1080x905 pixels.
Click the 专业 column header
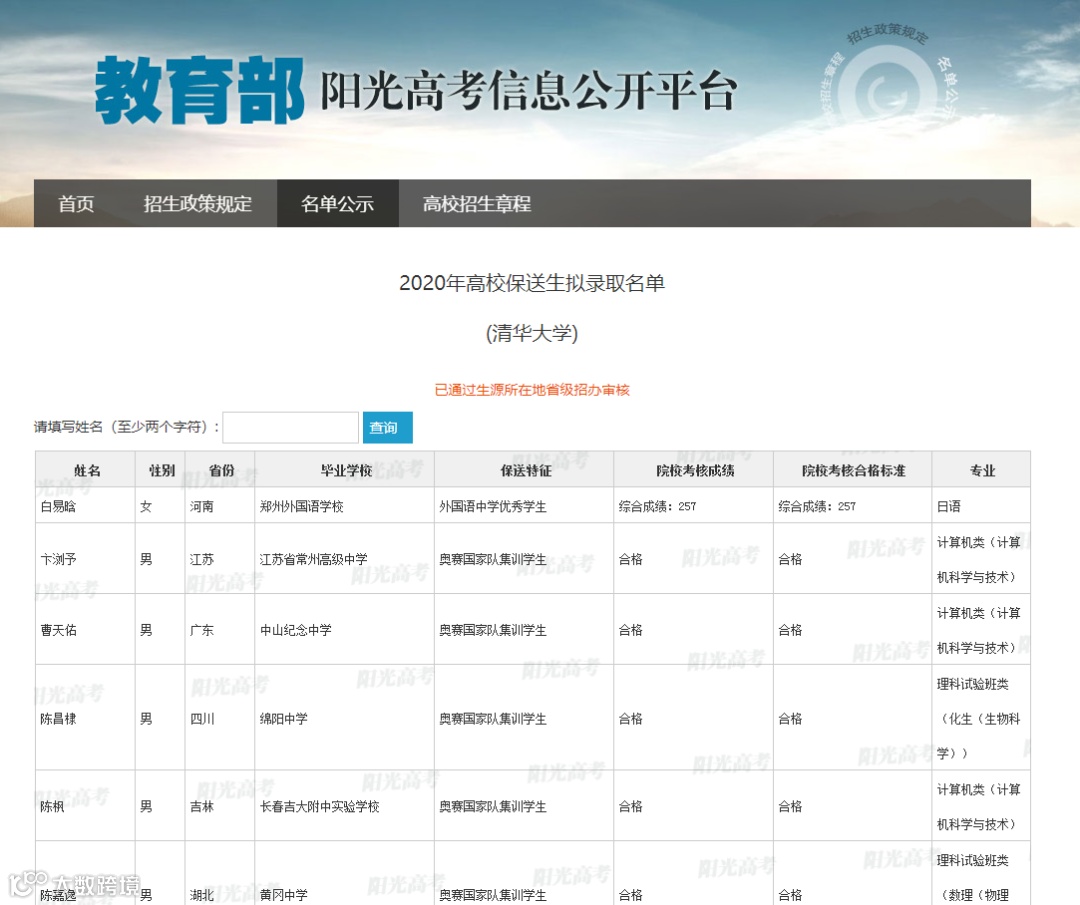[982, 470]
